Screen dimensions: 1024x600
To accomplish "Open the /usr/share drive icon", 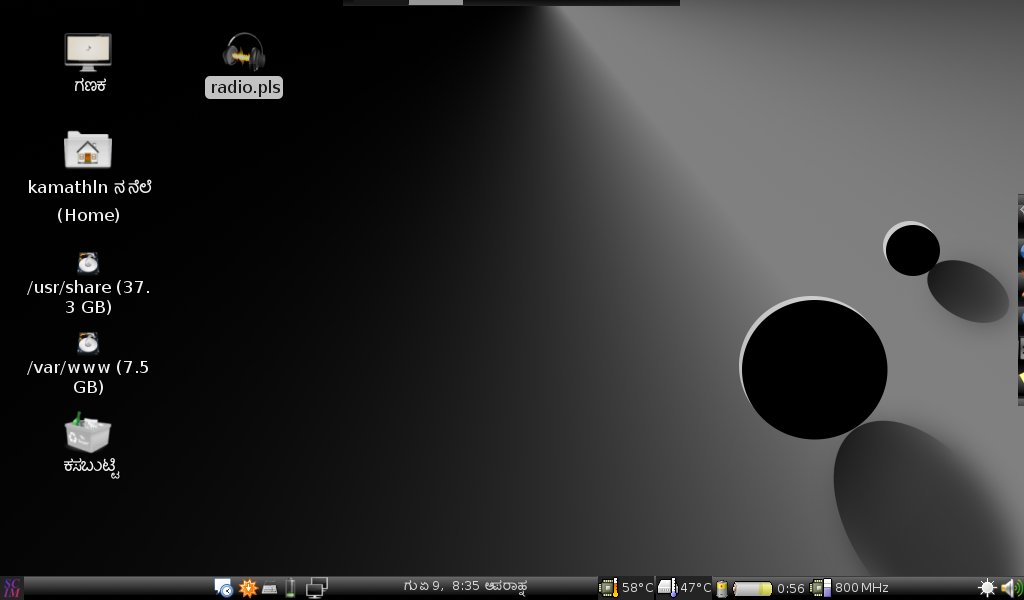I will [88, 263].
